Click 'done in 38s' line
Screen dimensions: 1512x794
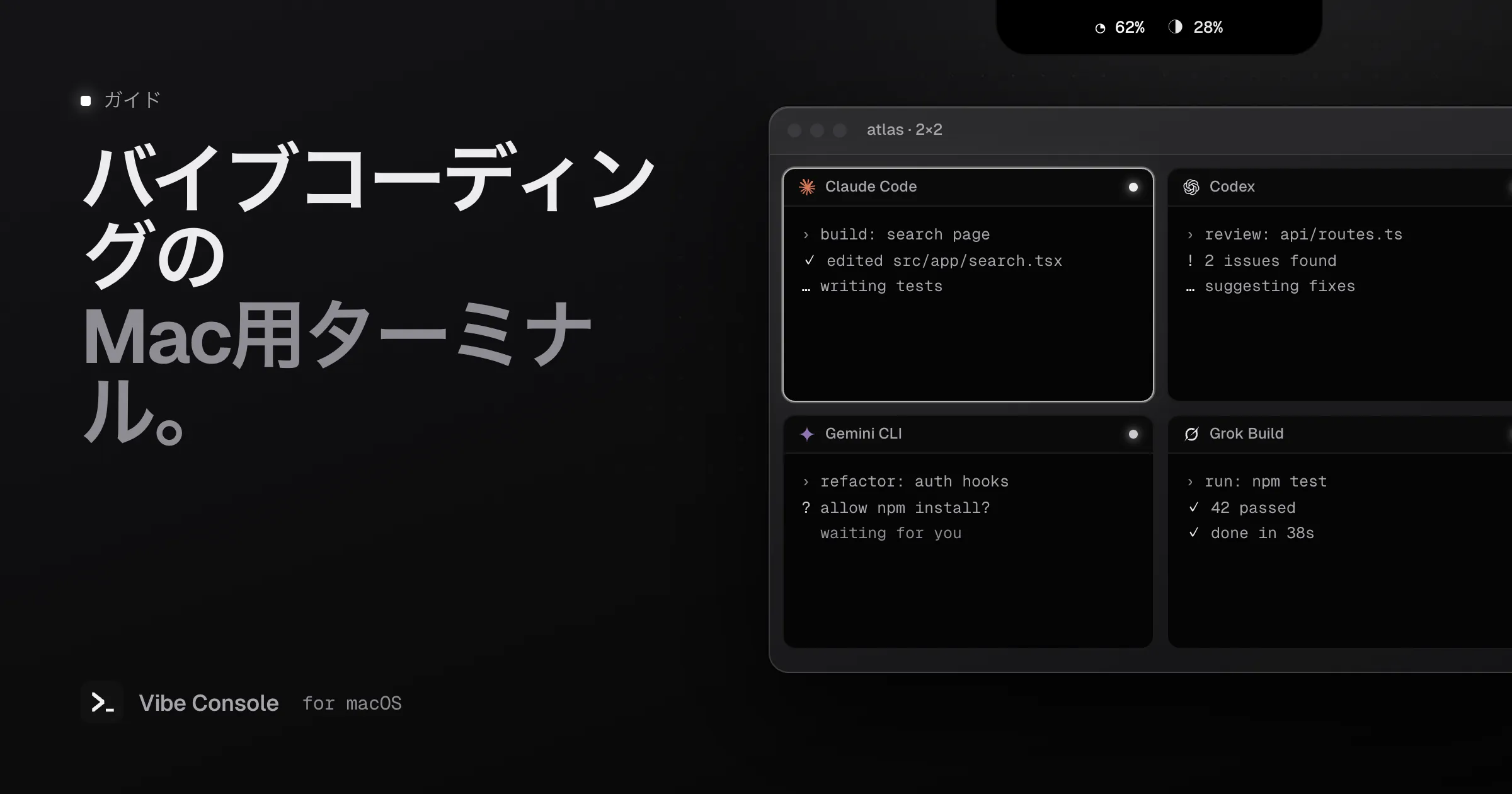coord(1263,533)
